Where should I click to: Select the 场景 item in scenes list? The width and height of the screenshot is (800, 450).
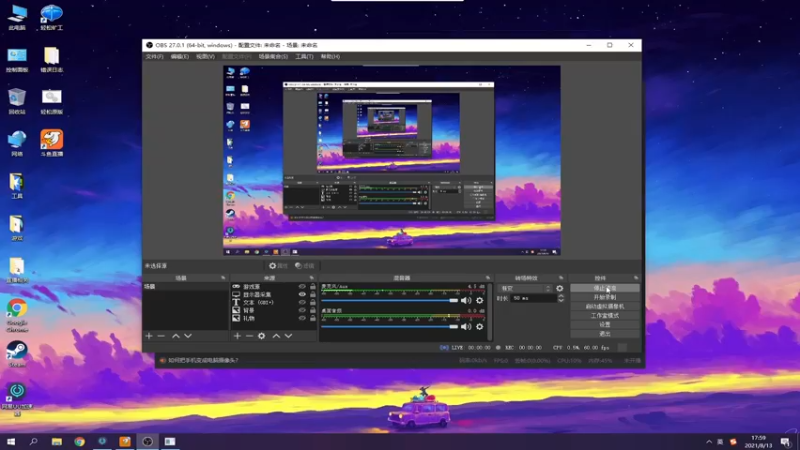(185, 287)
